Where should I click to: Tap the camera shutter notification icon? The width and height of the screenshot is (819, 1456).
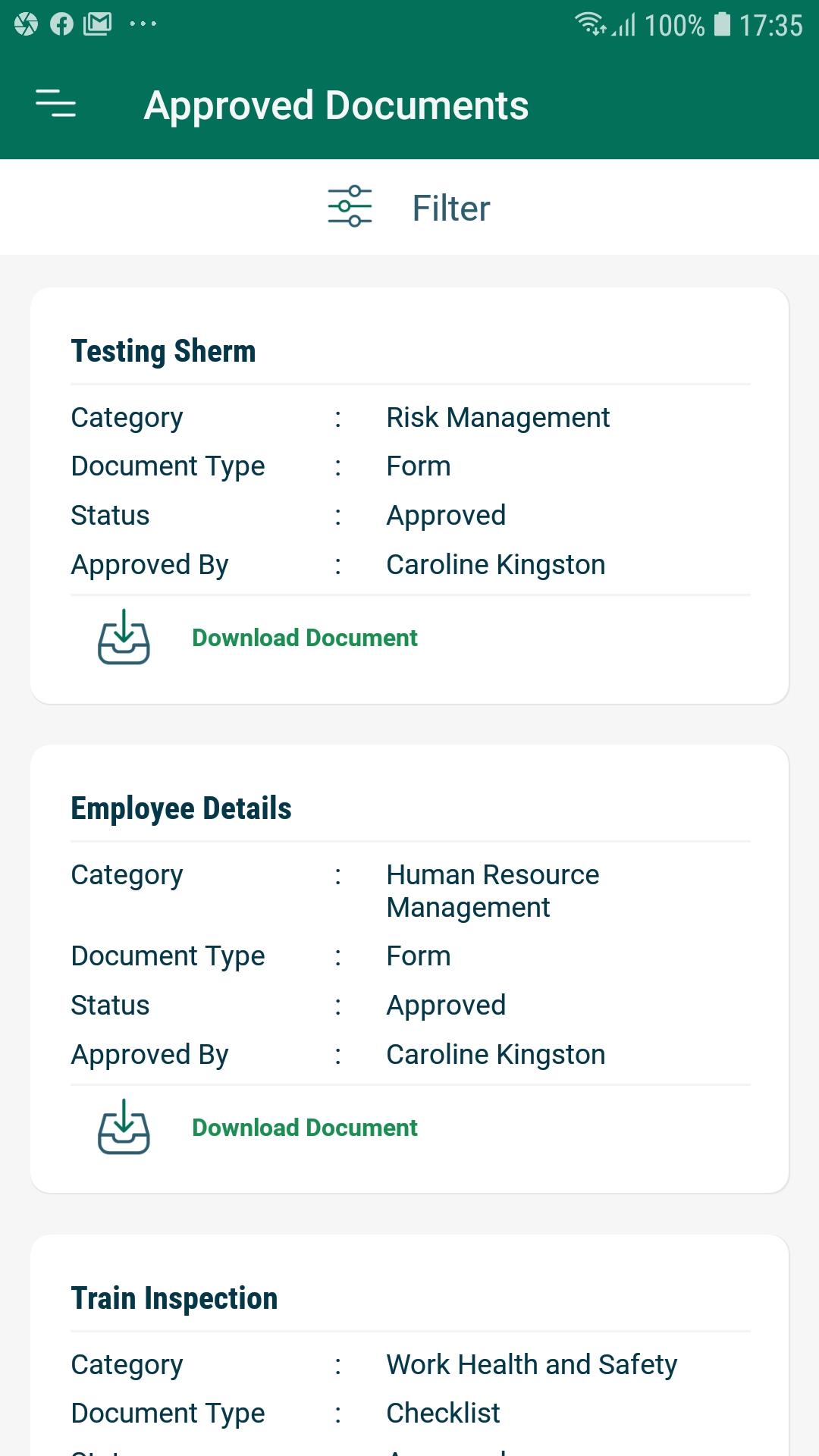coord(26,24)
